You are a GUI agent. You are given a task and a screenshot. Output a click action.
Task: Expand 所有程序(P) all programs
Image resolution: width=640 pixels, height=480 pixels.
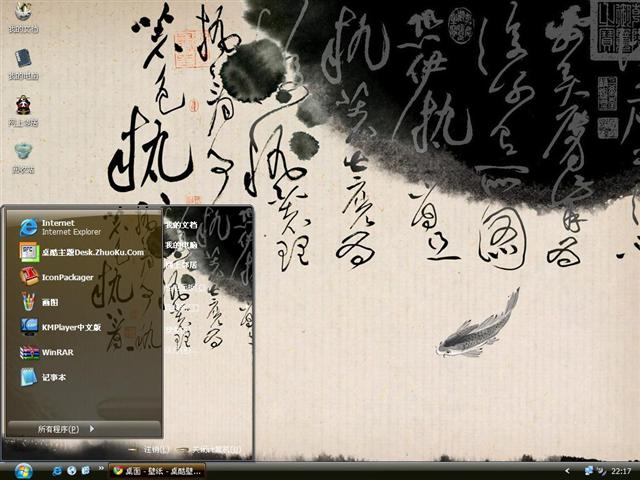click(84, 429)
